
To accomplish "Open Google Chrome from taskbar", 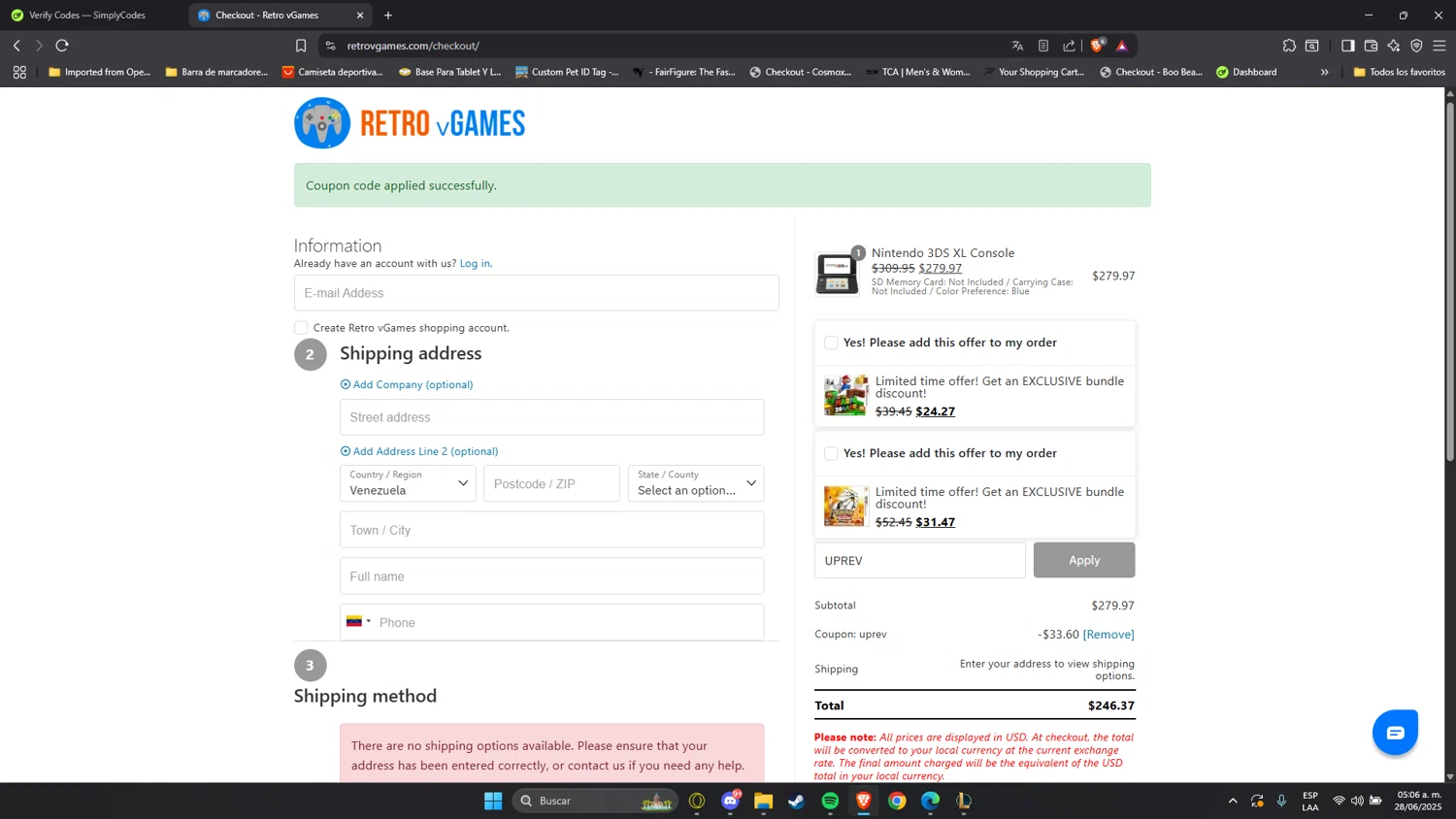I will 897,801.
